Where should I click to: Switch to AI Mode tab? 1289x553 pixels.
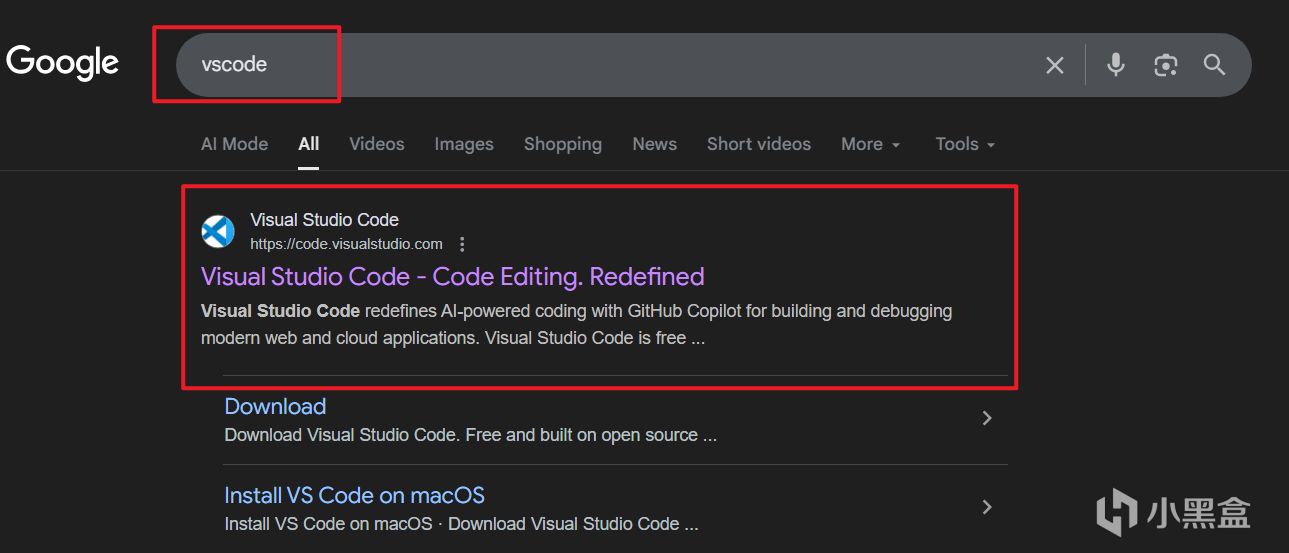click(234, 144)
